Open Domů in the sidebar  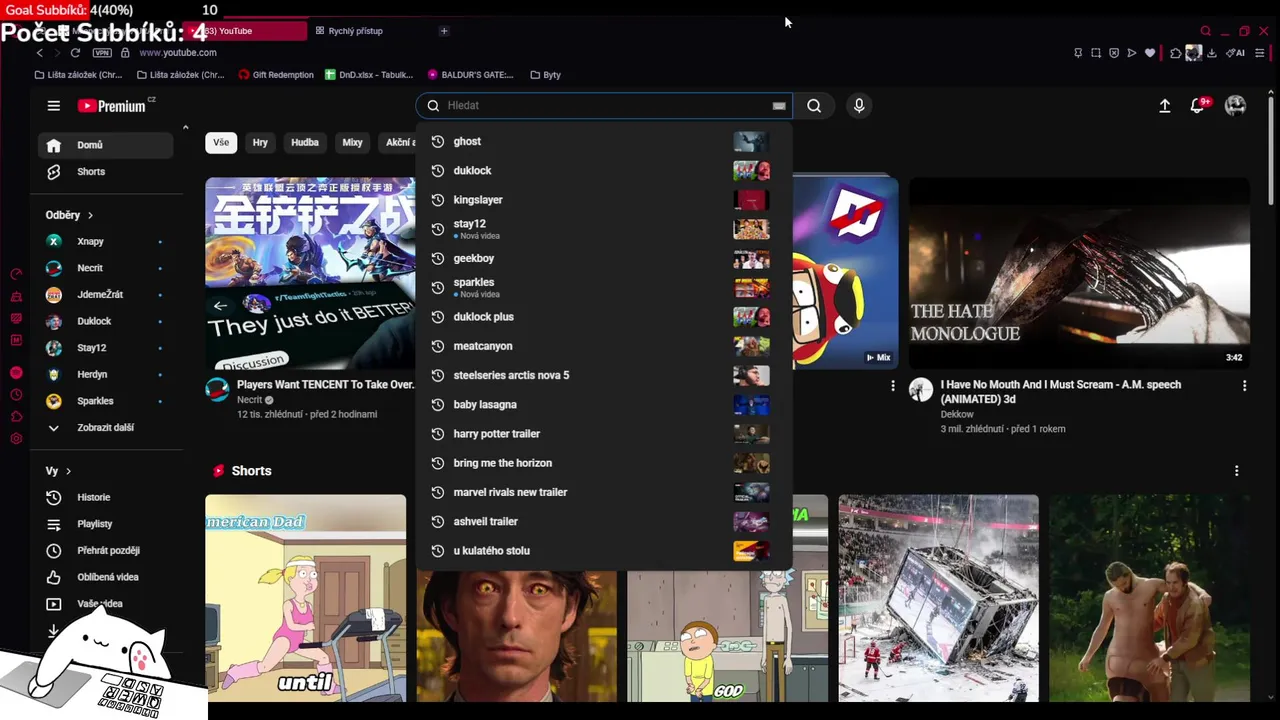(x=106, y=145)
